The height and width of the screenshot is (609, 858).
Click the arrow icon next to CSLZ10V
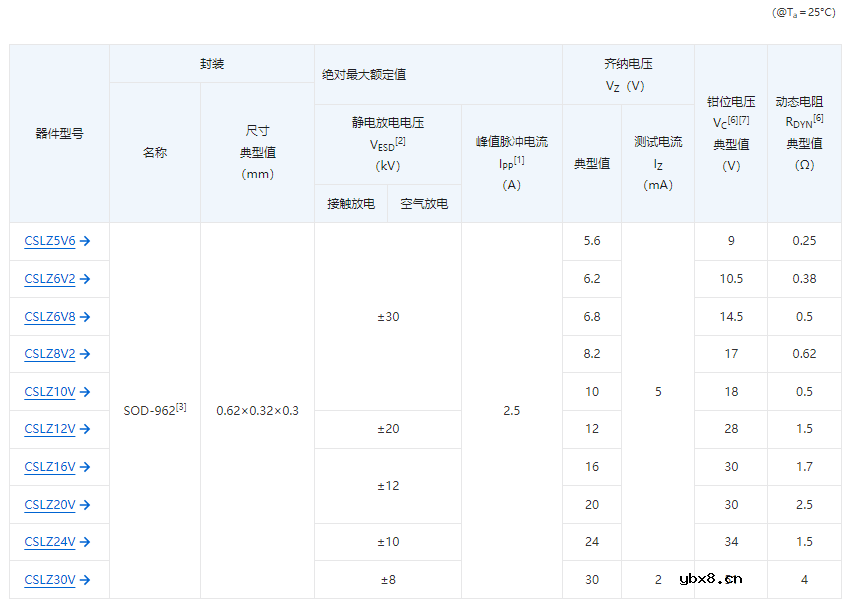[x=85, y=391]
